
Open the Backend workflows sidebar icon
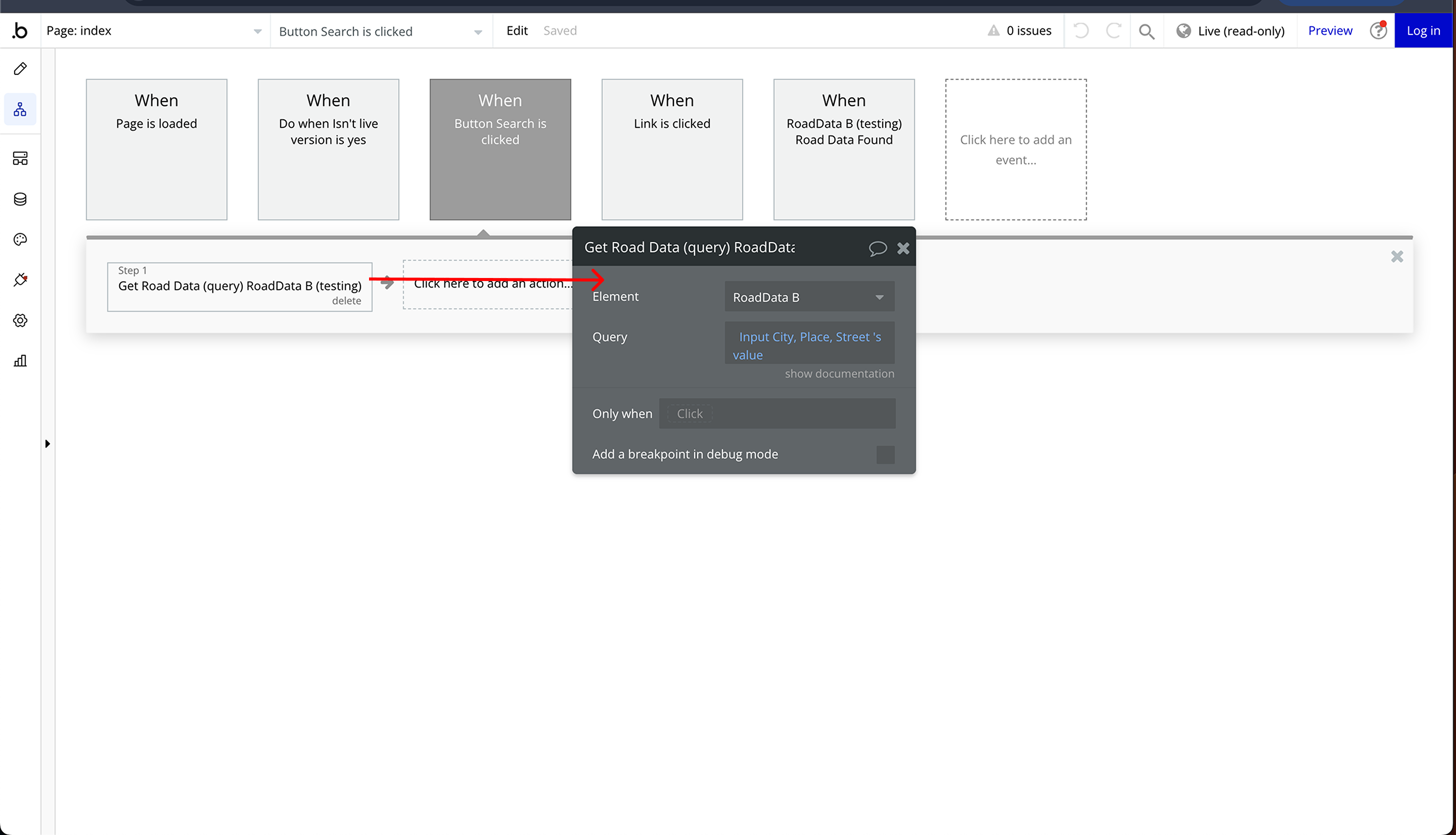pos(20,158)
